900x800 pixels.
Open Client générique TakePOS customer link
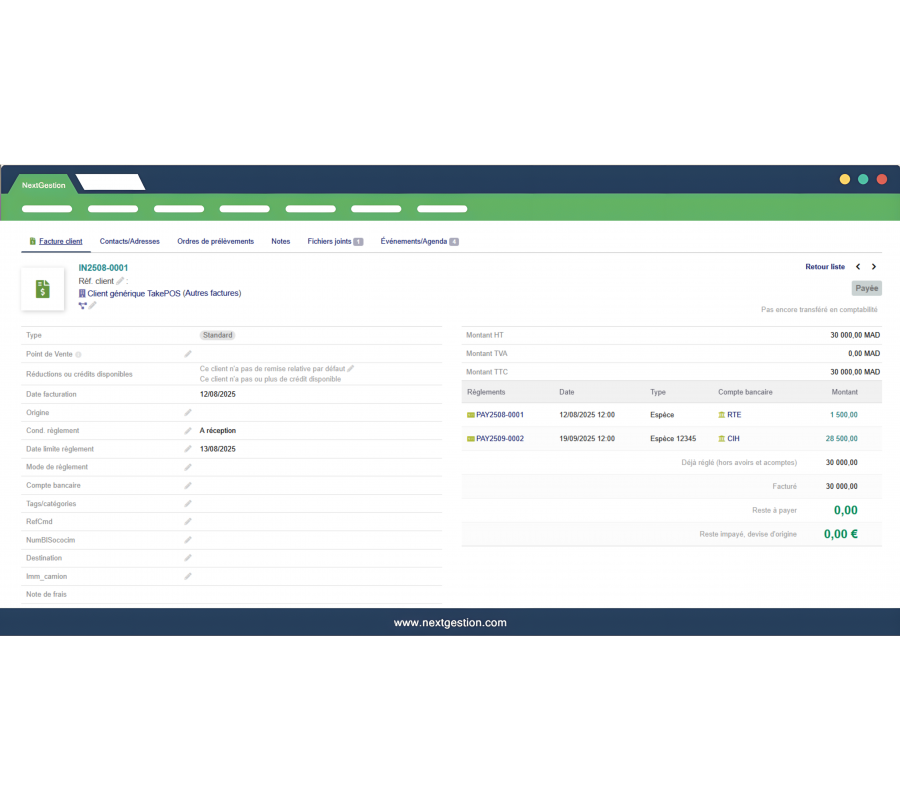(164, 293)
